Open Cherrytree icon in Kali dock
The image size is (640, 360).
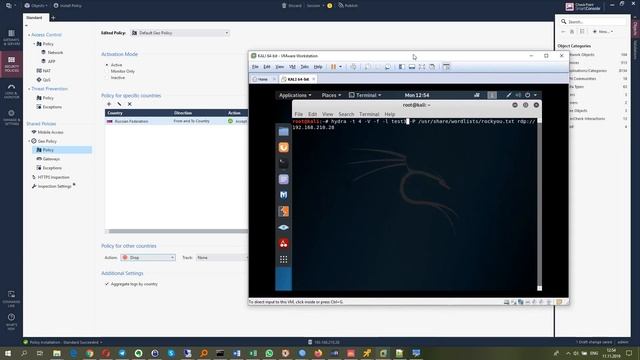[x=283, y=243]
